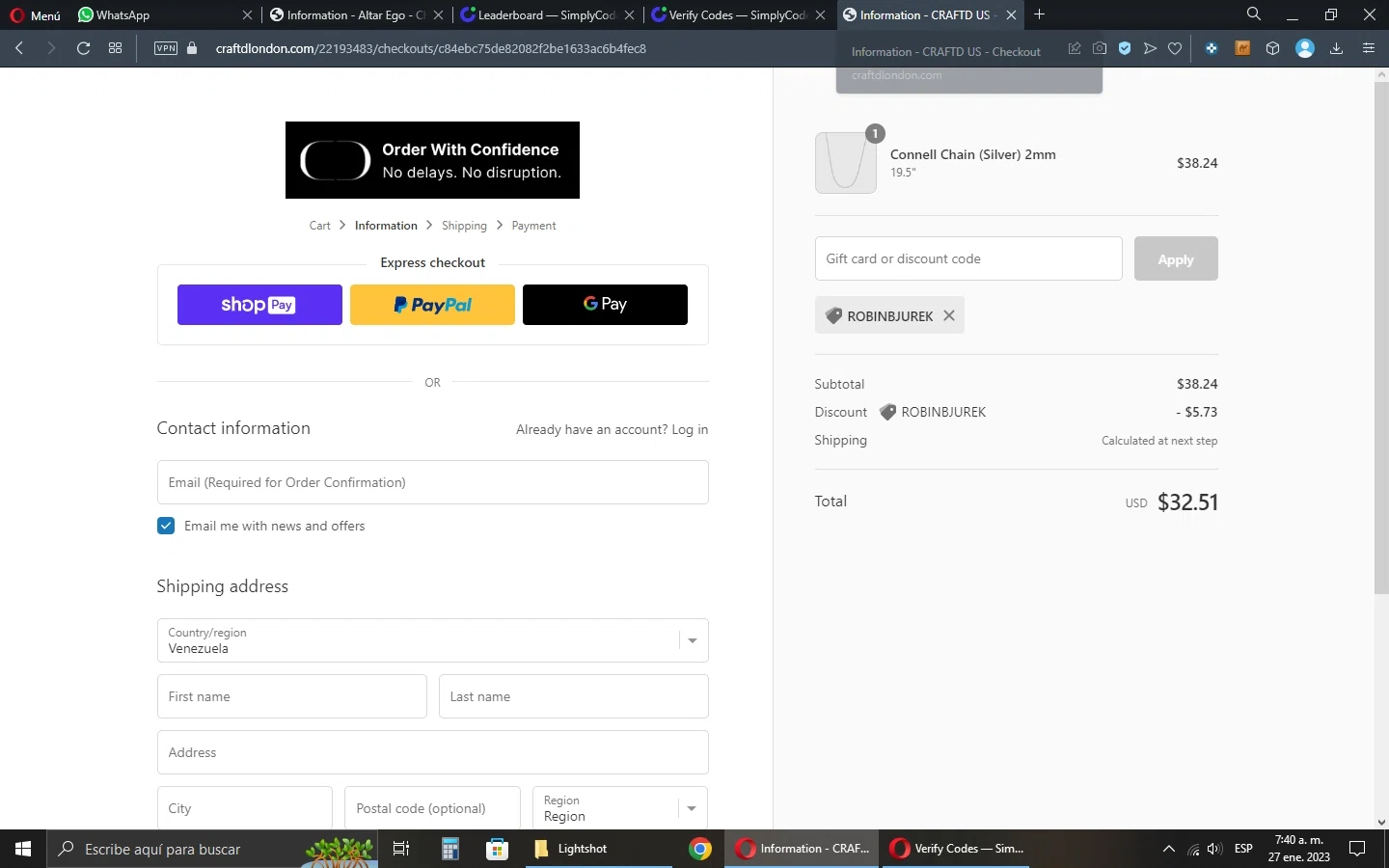The height and width of the screenshot is (868, 1389).
Task: Click the pinboard pin icon
Action: [1075, 48]
